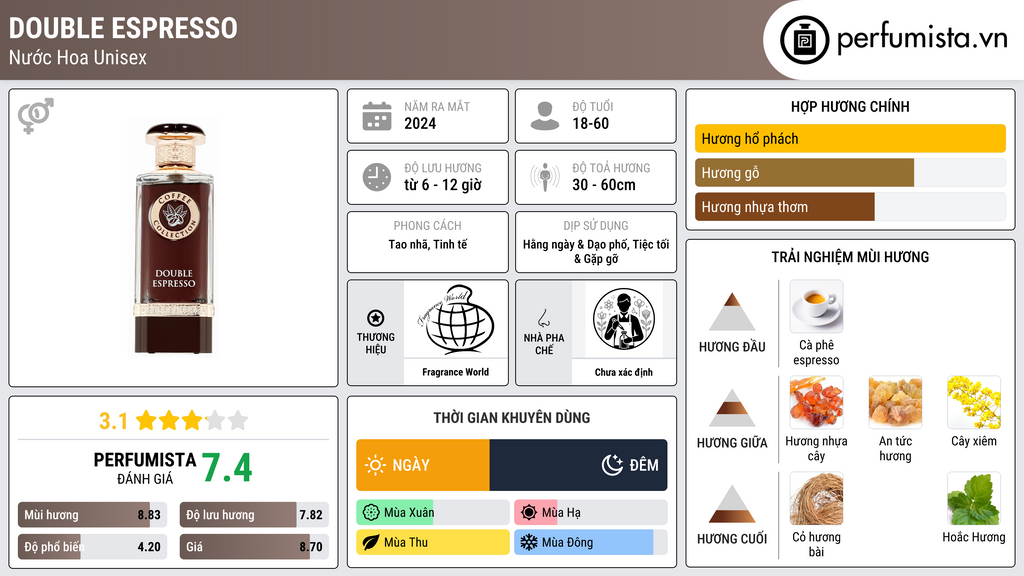The image size is (1024, 576).
Task: Click the Cây xiêm note image
Action: tap(974, 402)
